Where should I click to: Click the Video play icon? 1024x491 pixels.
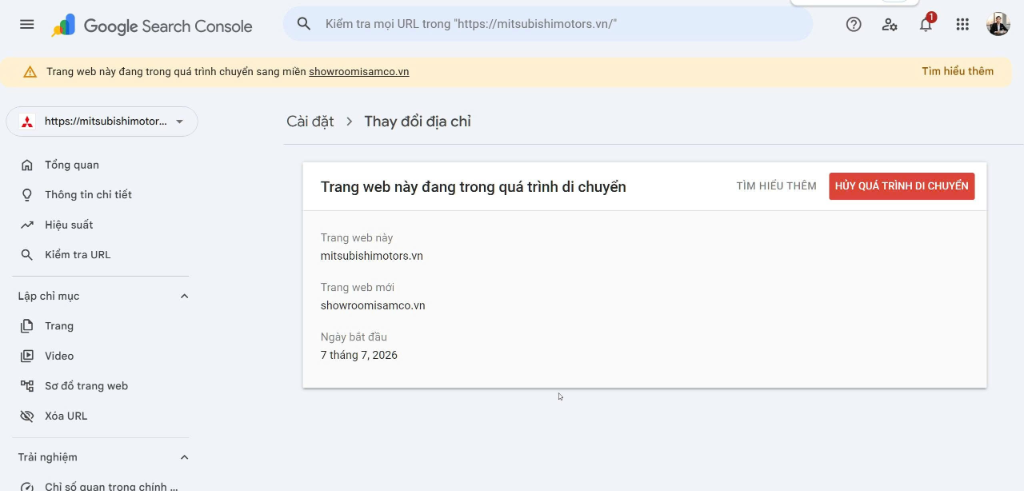(27, 356)
